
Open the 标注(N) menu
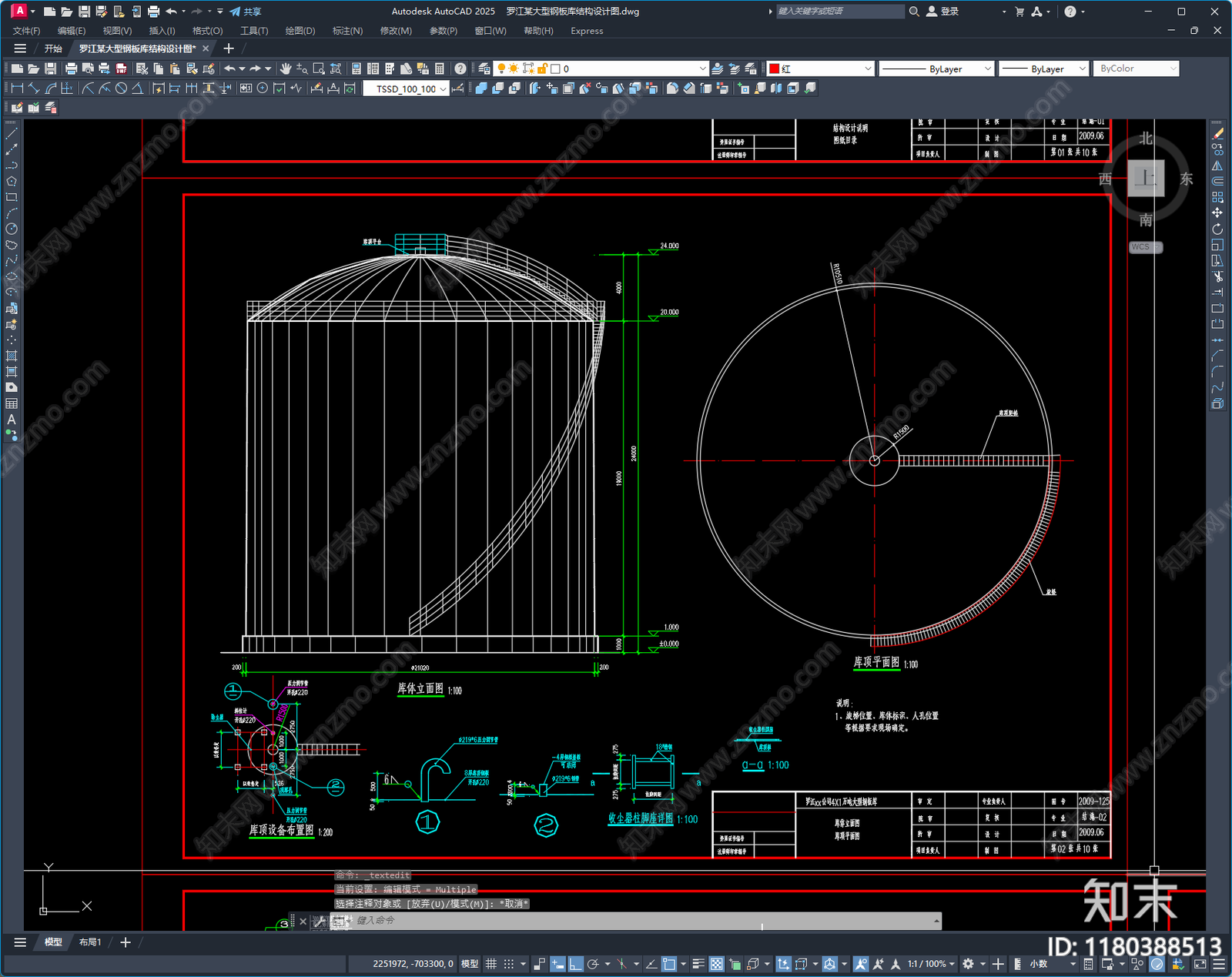(347, 31)
